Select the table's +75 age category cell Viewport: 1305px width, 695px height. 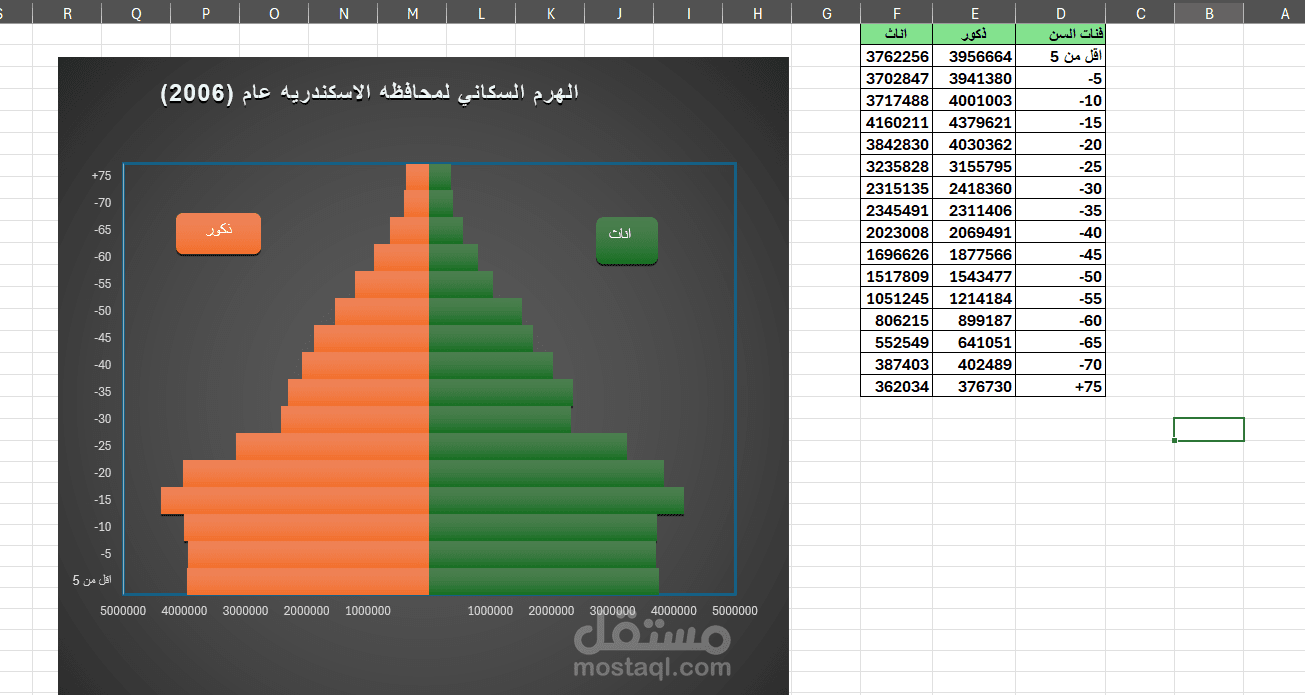[x=1060, y=387]
